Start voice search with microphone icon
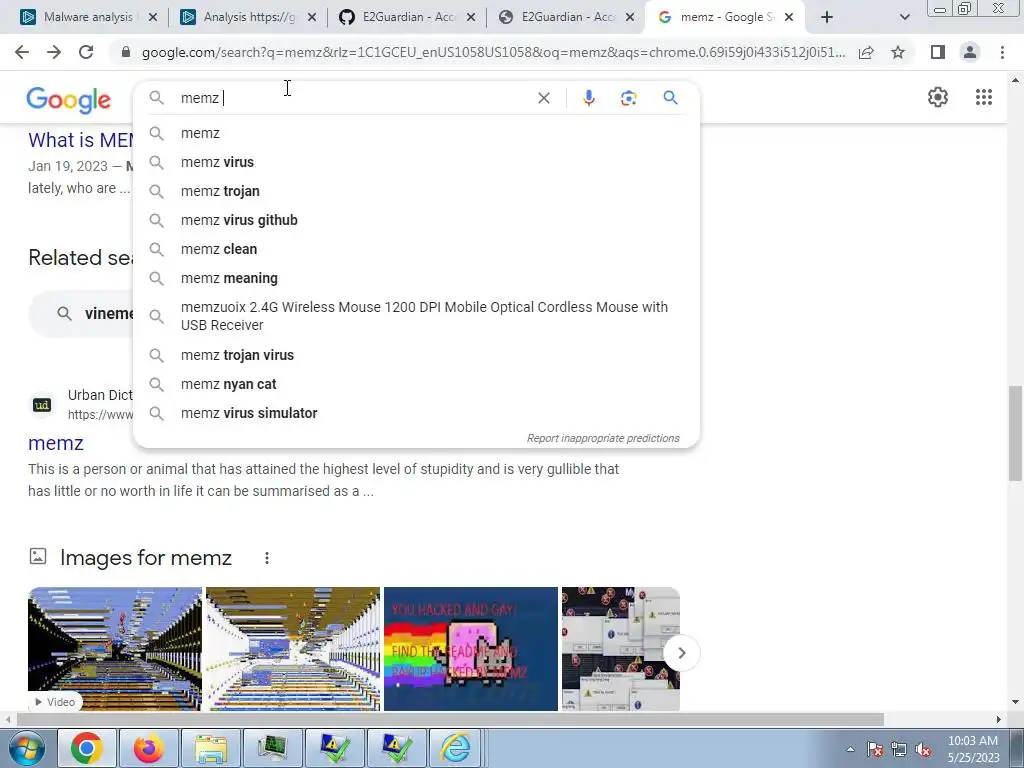Viewport: 1024px width, 768px height. click(x=588, y=98)
